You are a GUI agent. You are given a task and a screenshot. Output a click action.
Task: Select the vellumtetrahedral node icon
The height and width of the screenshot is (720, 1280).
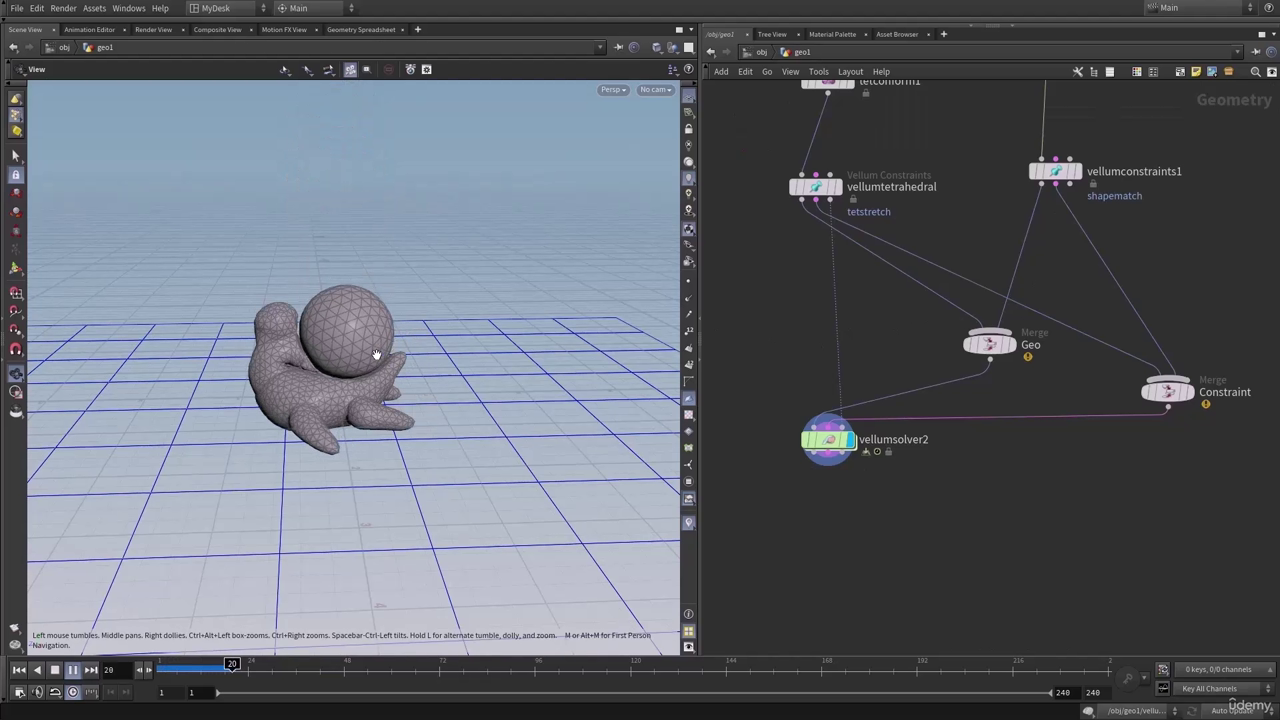[x=816, y=186]
